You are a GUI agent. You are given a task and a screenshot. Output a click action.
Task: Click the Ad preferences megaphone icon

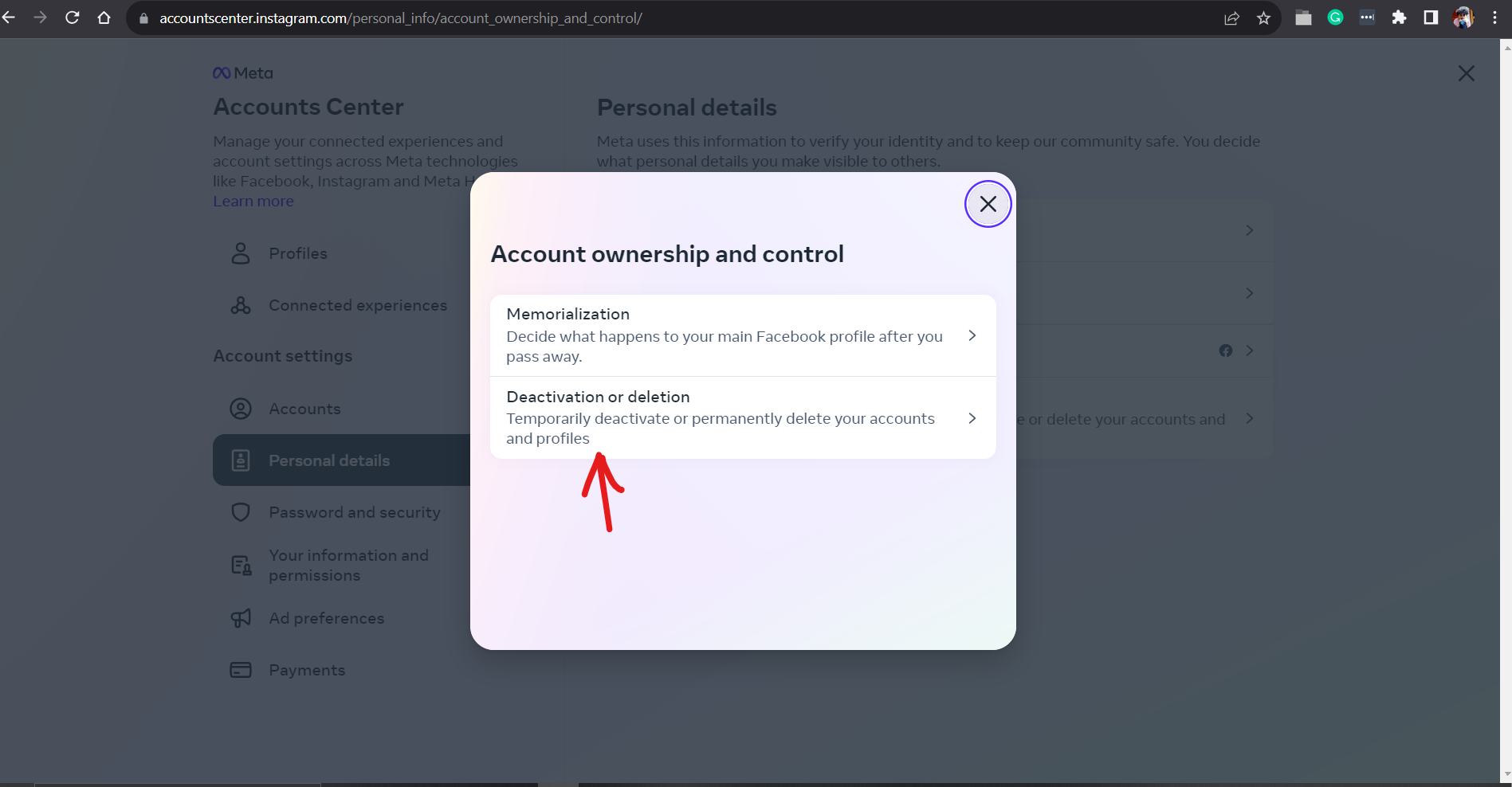tap(241, 618)
